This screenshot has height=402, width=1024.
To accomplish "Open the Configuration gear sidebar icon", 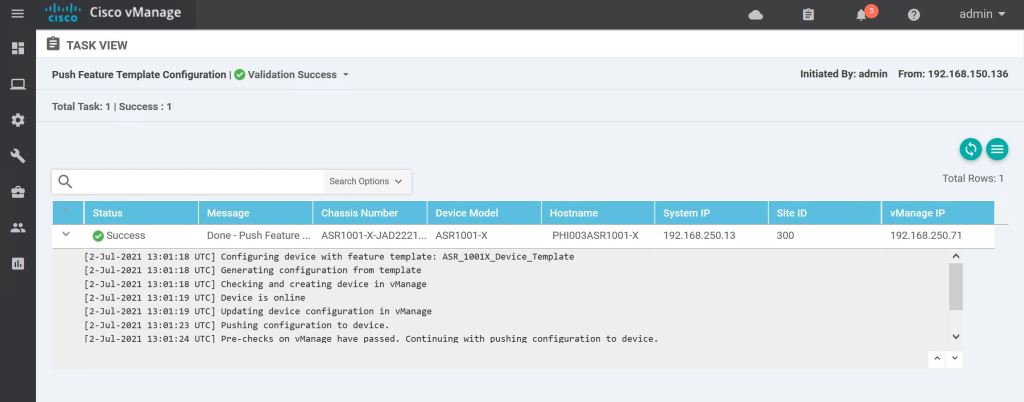I will pos(17,120).
